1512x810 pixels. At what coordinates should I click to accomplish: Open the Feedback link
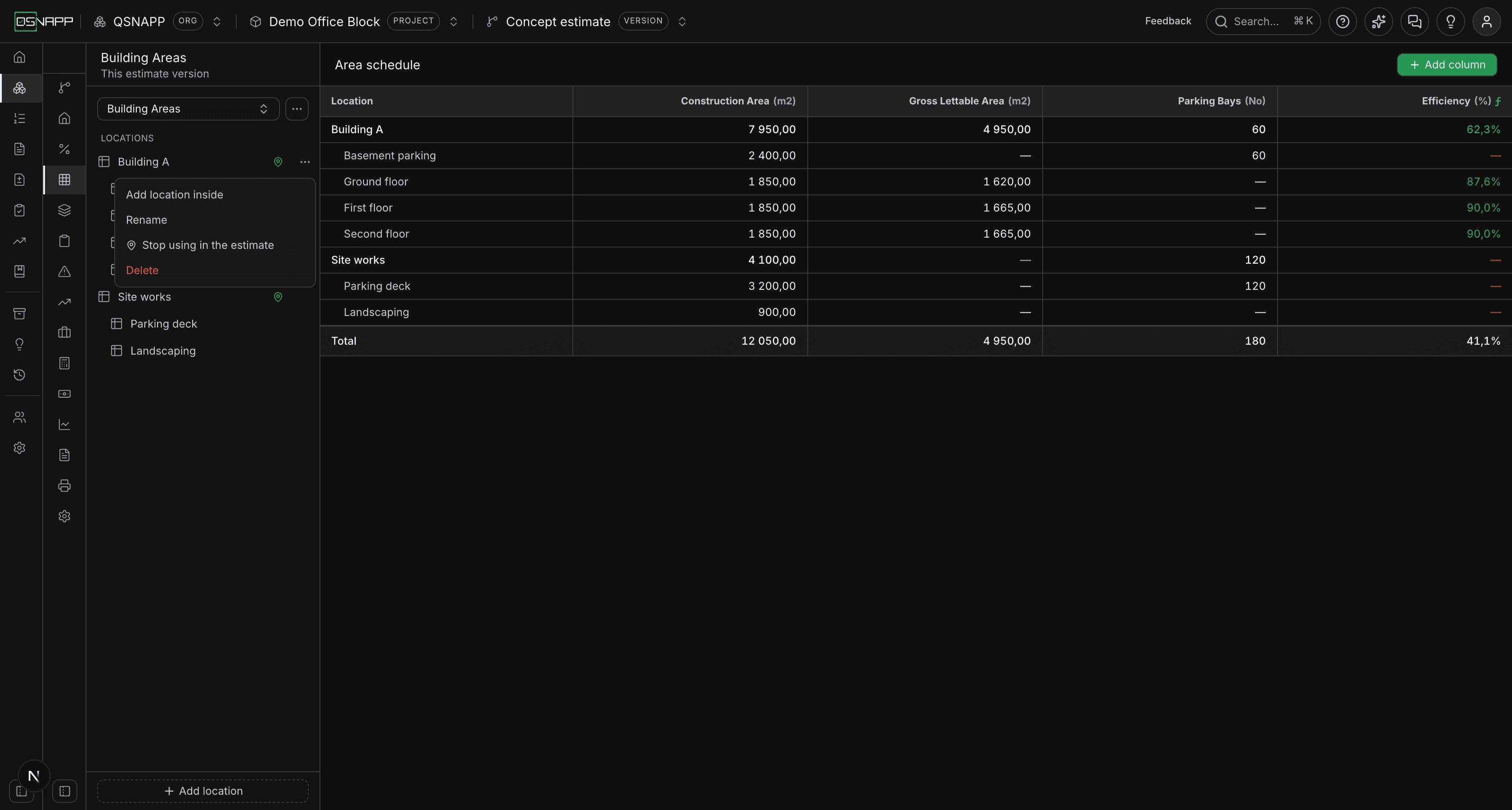click(x=1168, y=21)
